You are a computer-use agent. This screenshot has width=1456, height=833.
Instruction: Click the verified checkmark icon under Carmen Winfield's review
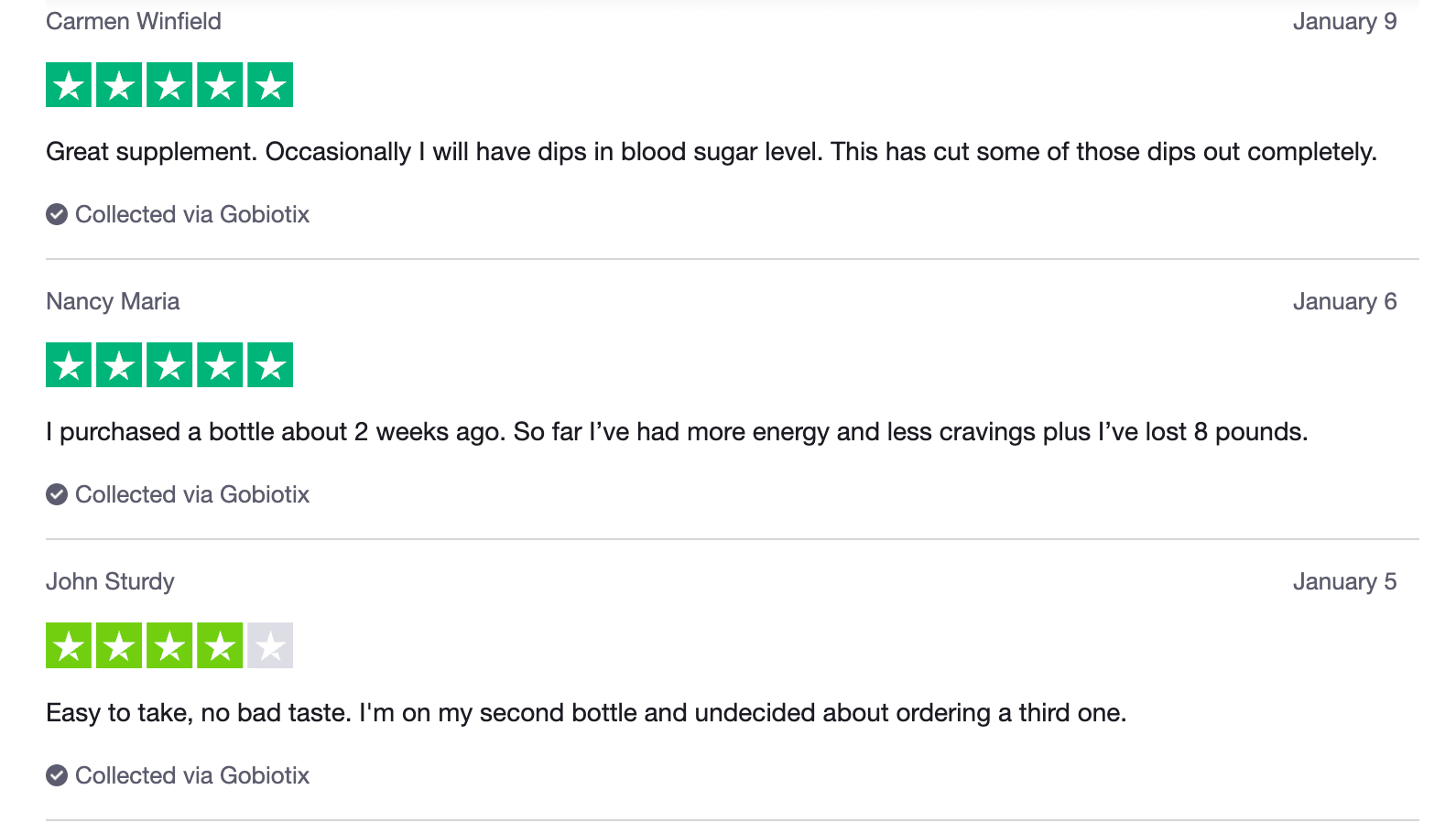click(57, 214)
